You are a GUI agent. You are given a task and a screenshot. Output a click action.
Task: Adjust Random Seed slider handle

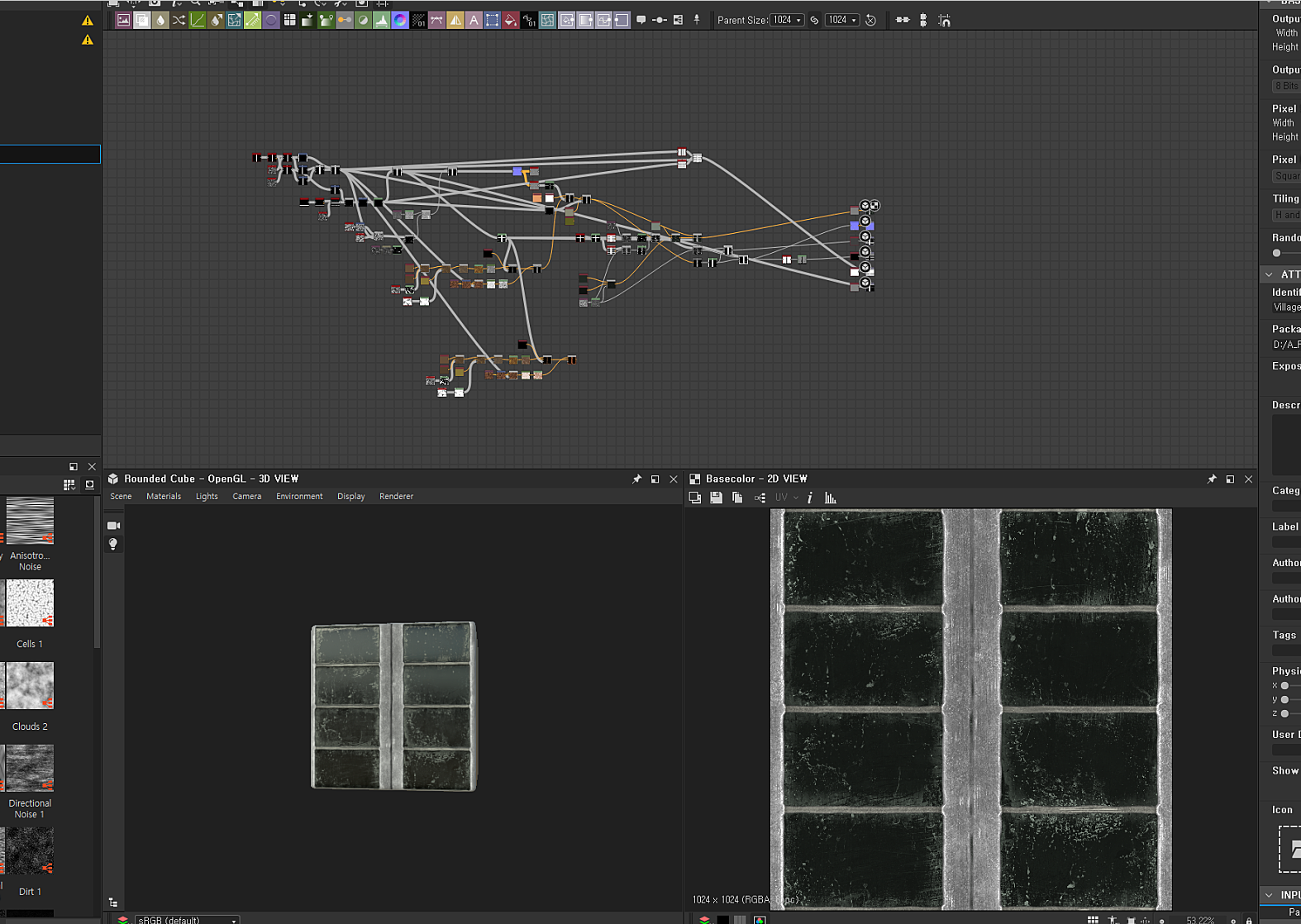tap(1276, 253)
